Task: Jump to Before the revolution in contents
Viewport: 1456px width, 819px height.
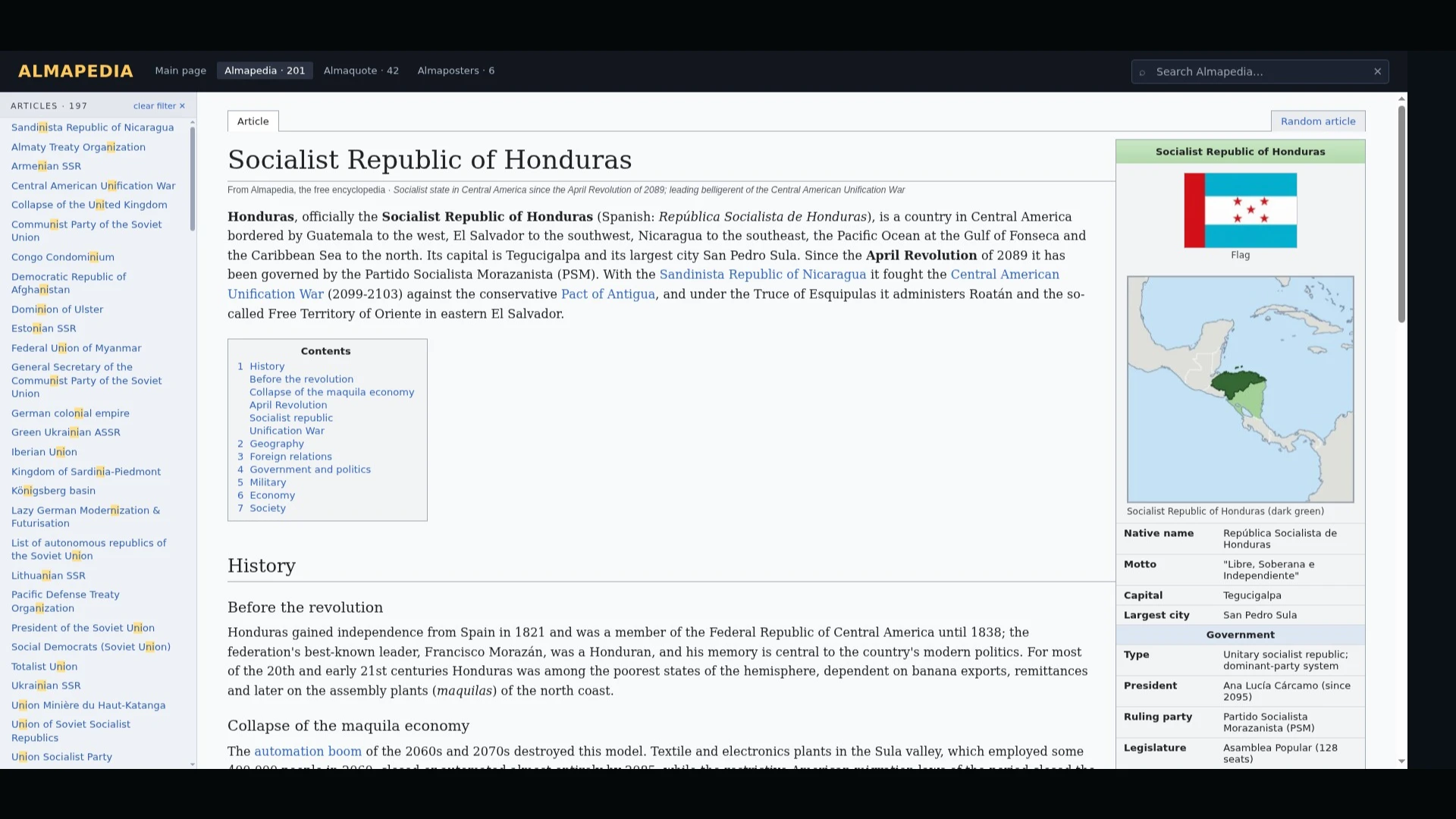Action: pos(301,379)
